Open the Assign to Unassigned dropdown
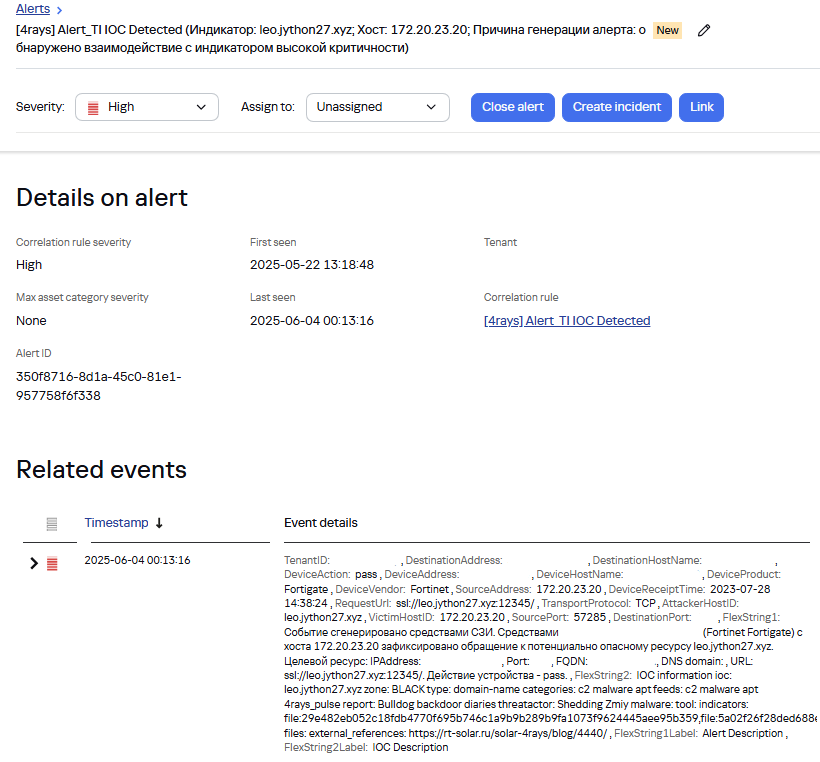 [x=376, y=107]
